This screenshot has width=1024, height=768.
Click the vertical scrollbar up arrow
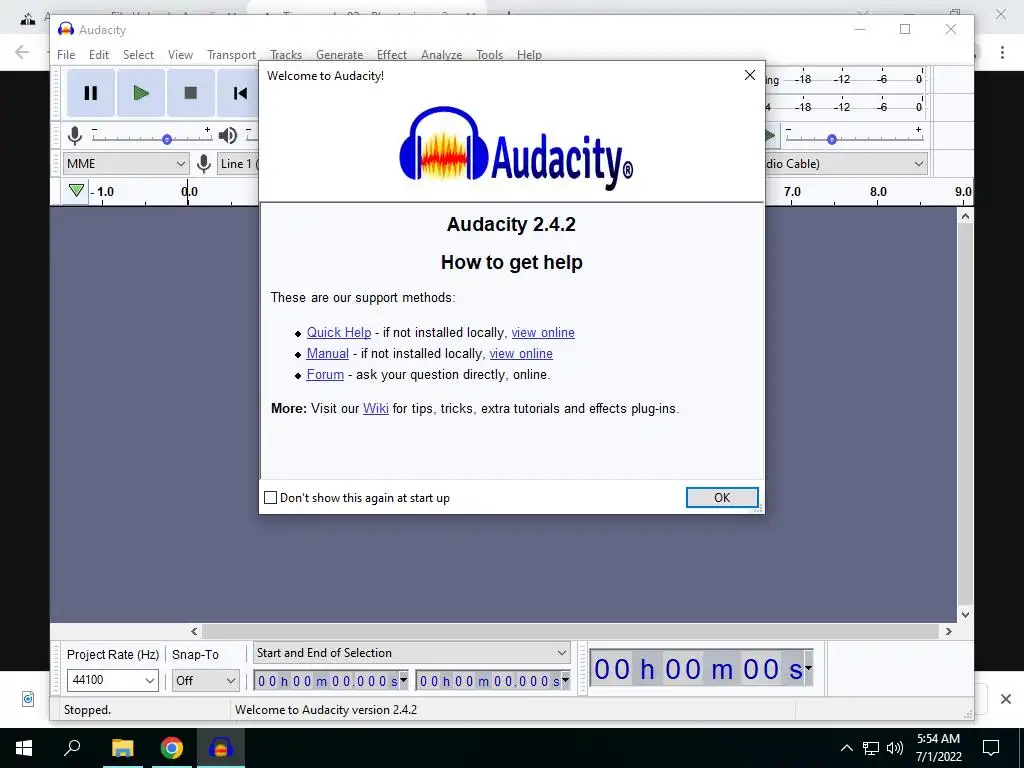point(965,216)
